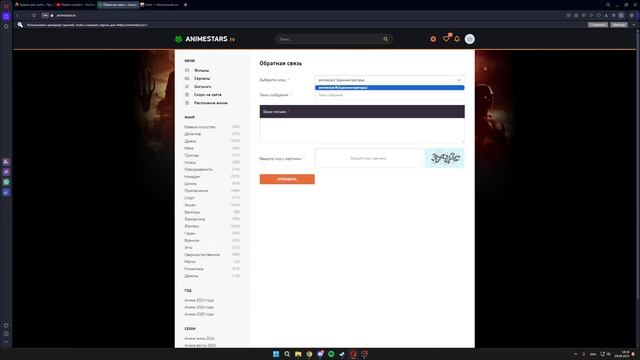Screen dimensions: 640x360
Task: Click the red Opera taskbar icon
Action: 353,354
